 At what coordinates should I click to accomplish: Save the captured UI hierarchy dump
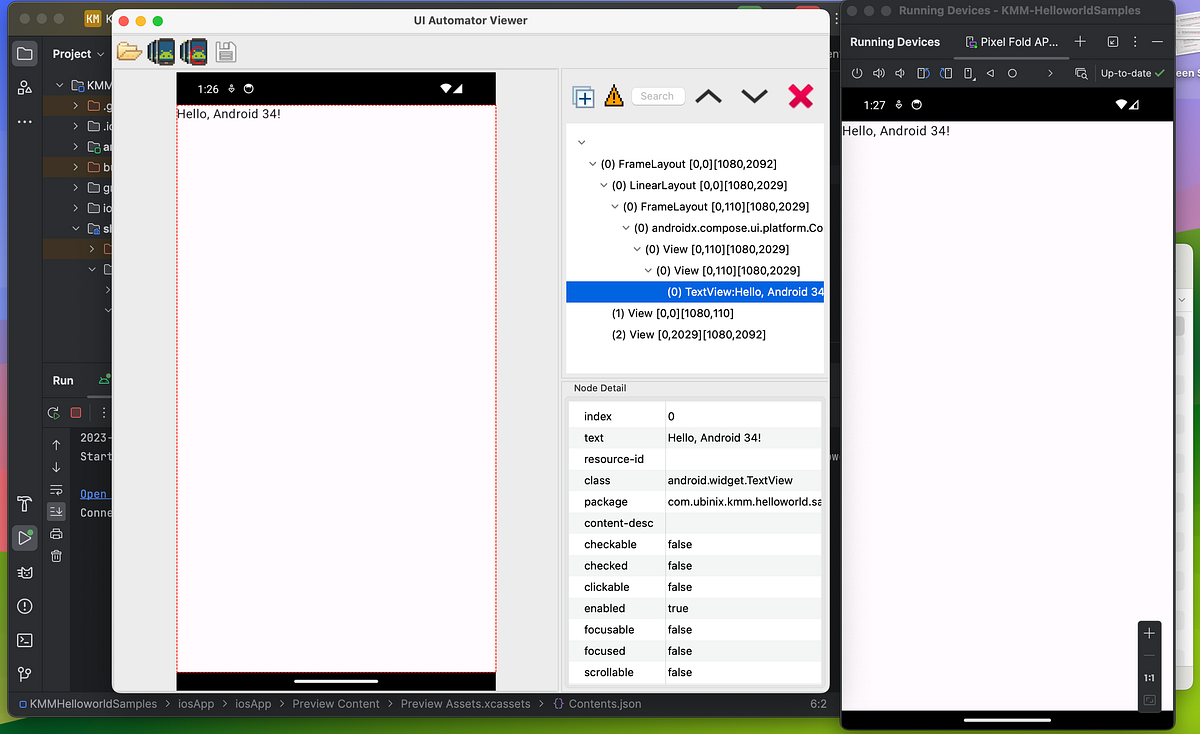point(224,51)
